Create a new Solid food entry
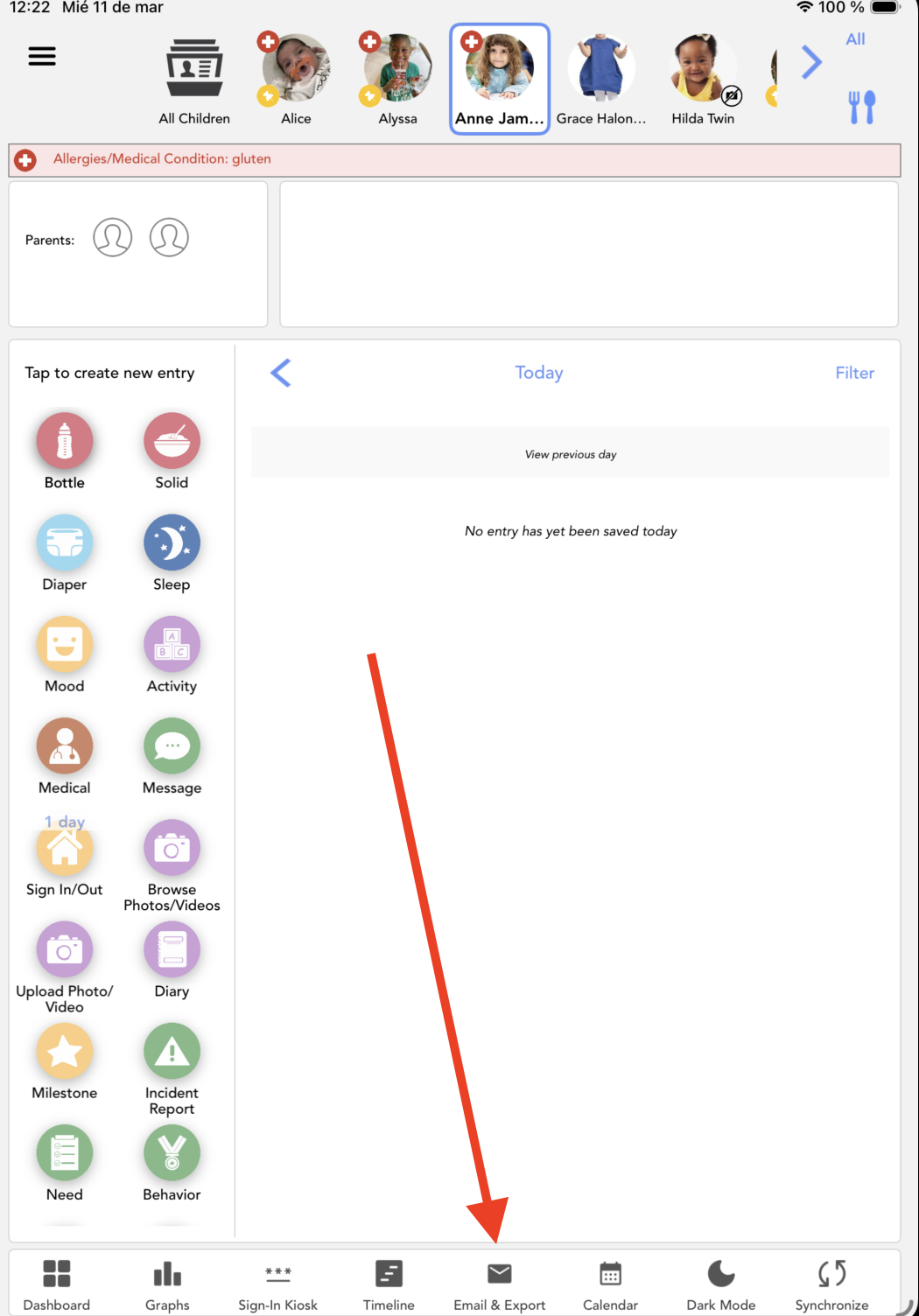This screenshot has height=1316, width=919. (172, 441)
